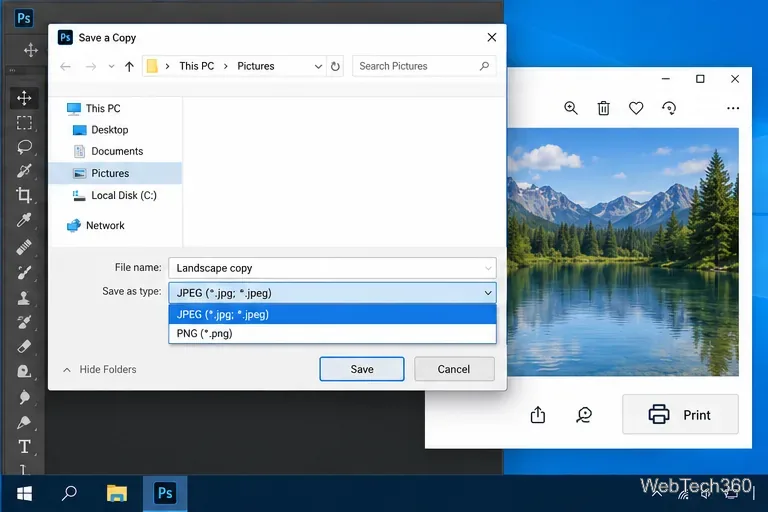Select the Eyedropper tool
This screenshot has width=768, height=512.
click(x=24, y=220)
